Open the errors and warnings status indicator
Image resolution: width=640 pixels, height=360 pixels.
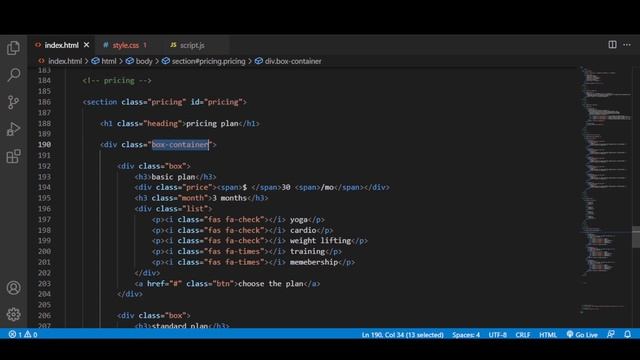click(23, 334)
